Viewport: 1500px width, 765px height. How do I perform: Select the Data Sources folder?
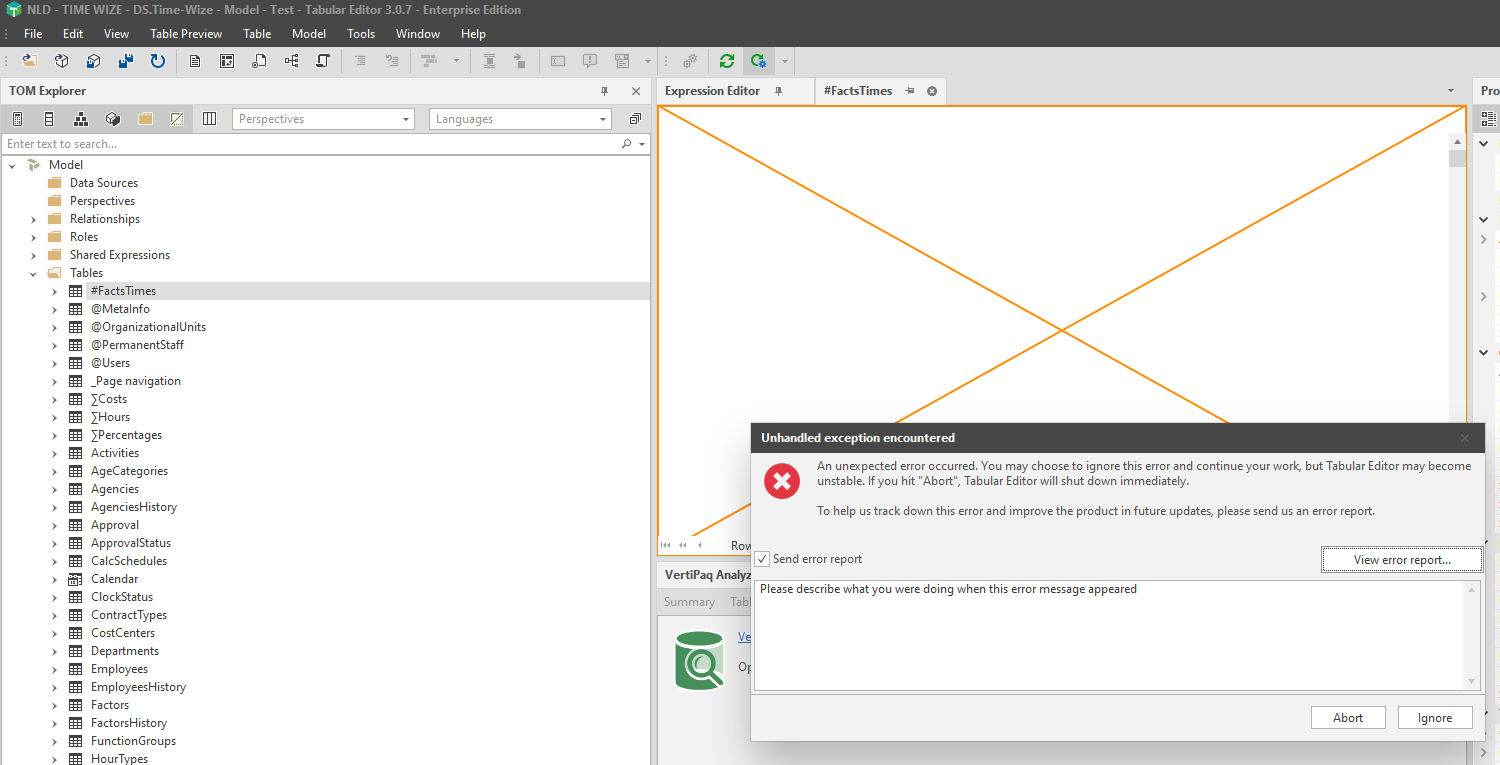coord(104,183)
